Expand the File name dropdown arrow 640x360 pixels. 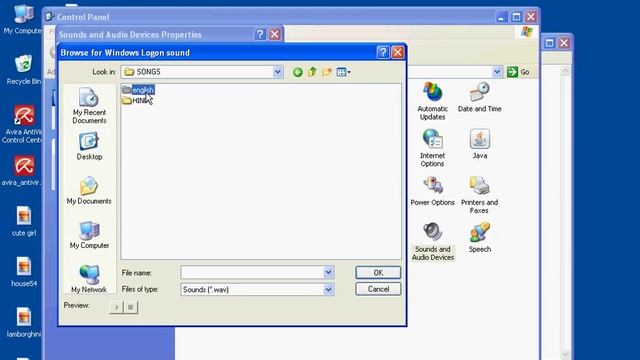coord(329,272)
